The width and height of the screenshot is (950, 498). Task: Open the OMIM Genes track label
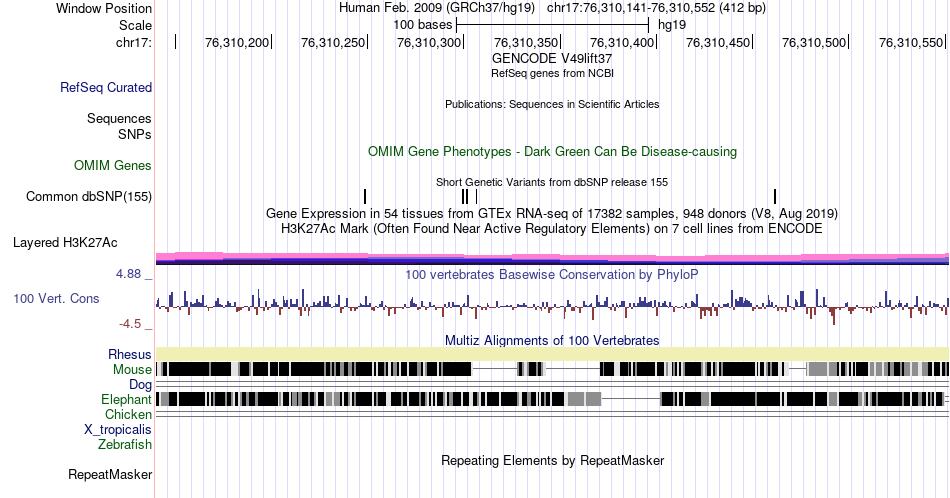coord(113,165)
